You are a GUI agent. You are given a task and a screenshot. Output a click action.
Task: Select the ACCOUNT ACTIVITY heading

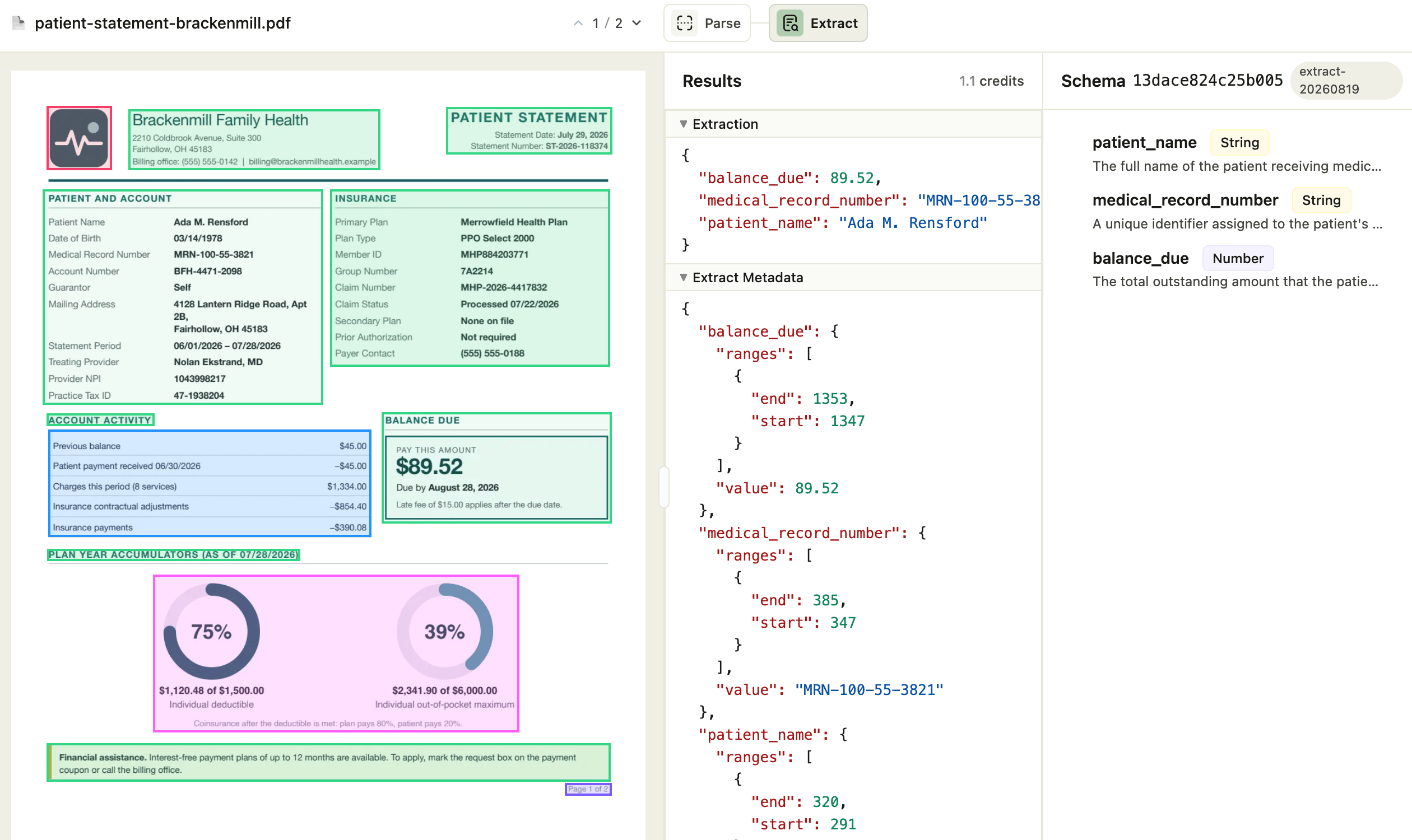[100, 420]
